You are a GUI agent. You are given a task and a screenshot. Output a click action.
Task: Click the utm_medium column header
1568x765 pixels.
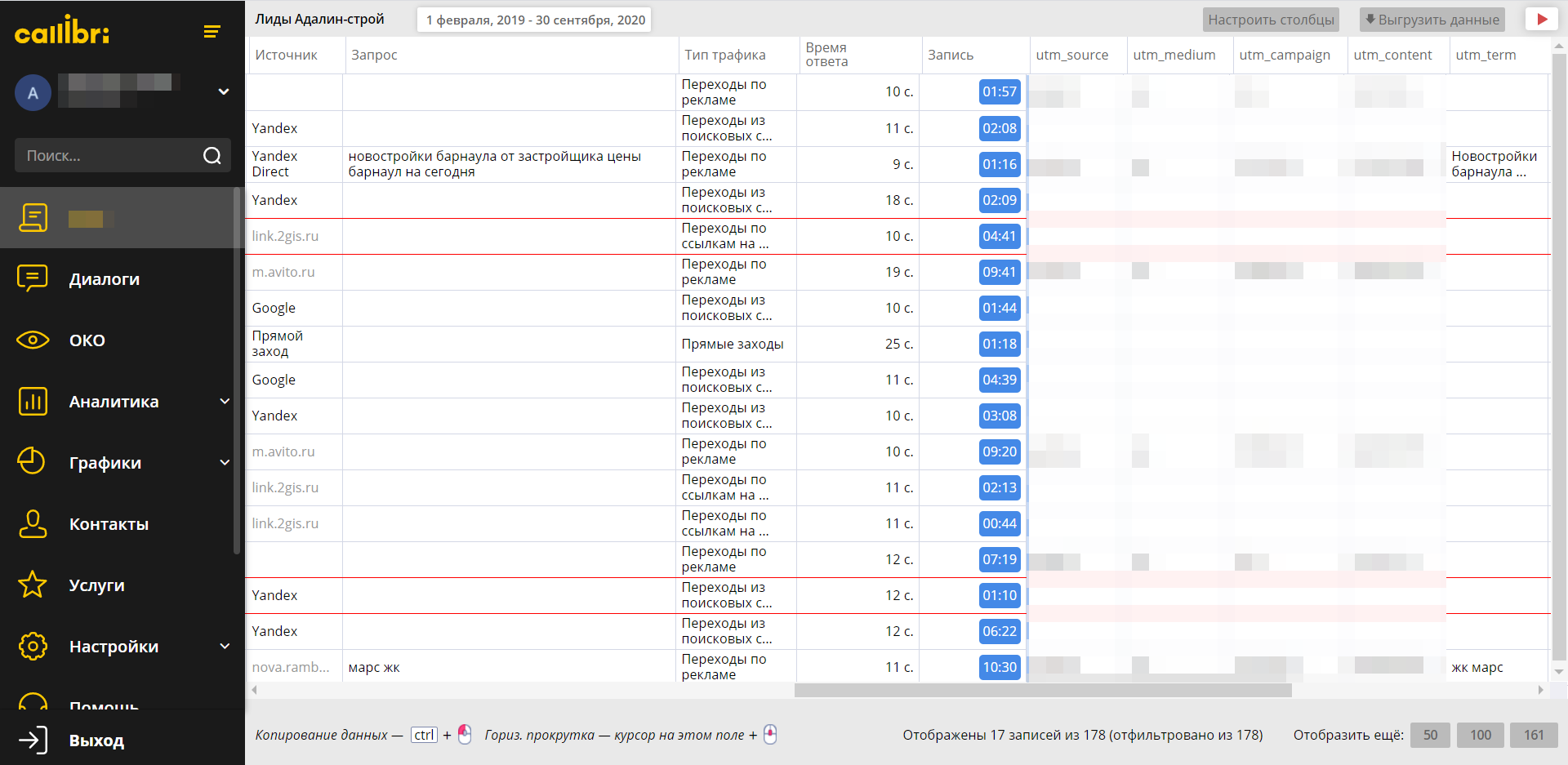(1179, 55)
